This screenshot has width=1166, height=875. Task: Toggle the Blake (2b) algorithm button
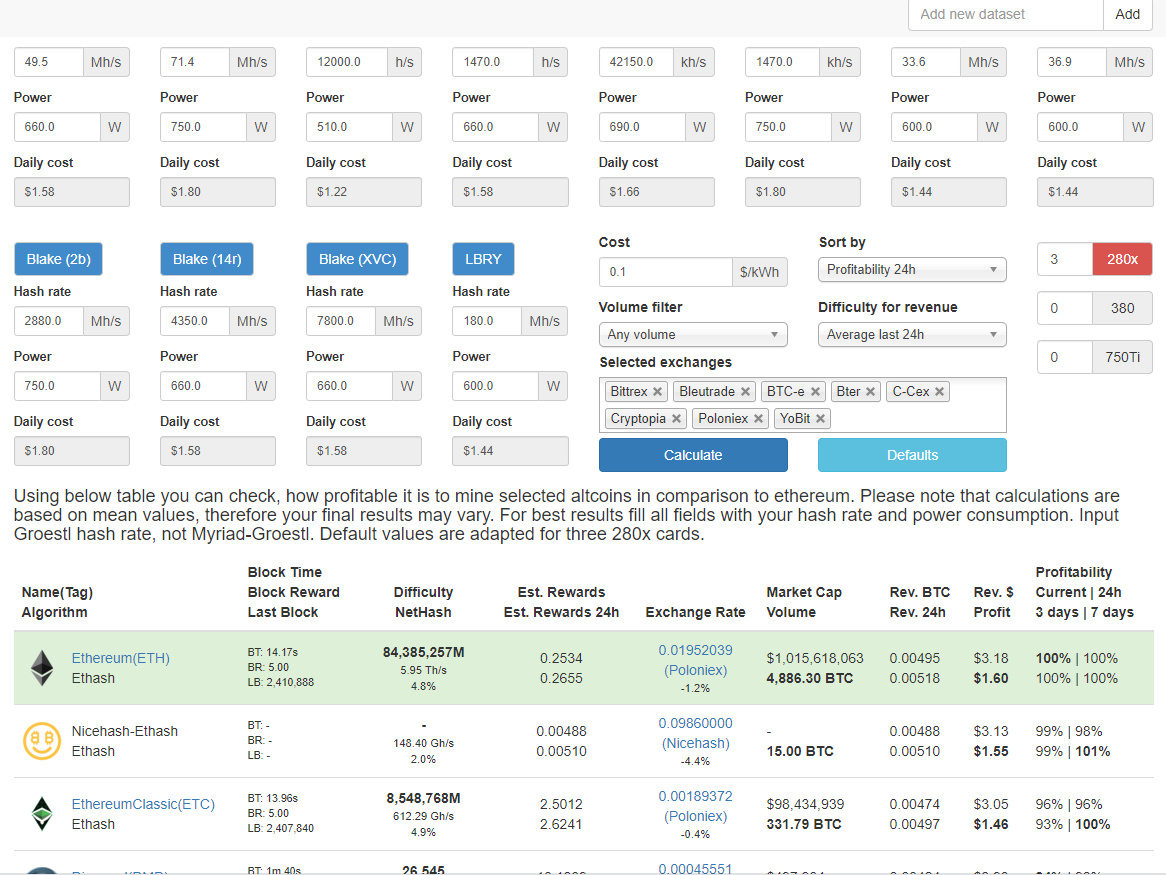[58, 259]
